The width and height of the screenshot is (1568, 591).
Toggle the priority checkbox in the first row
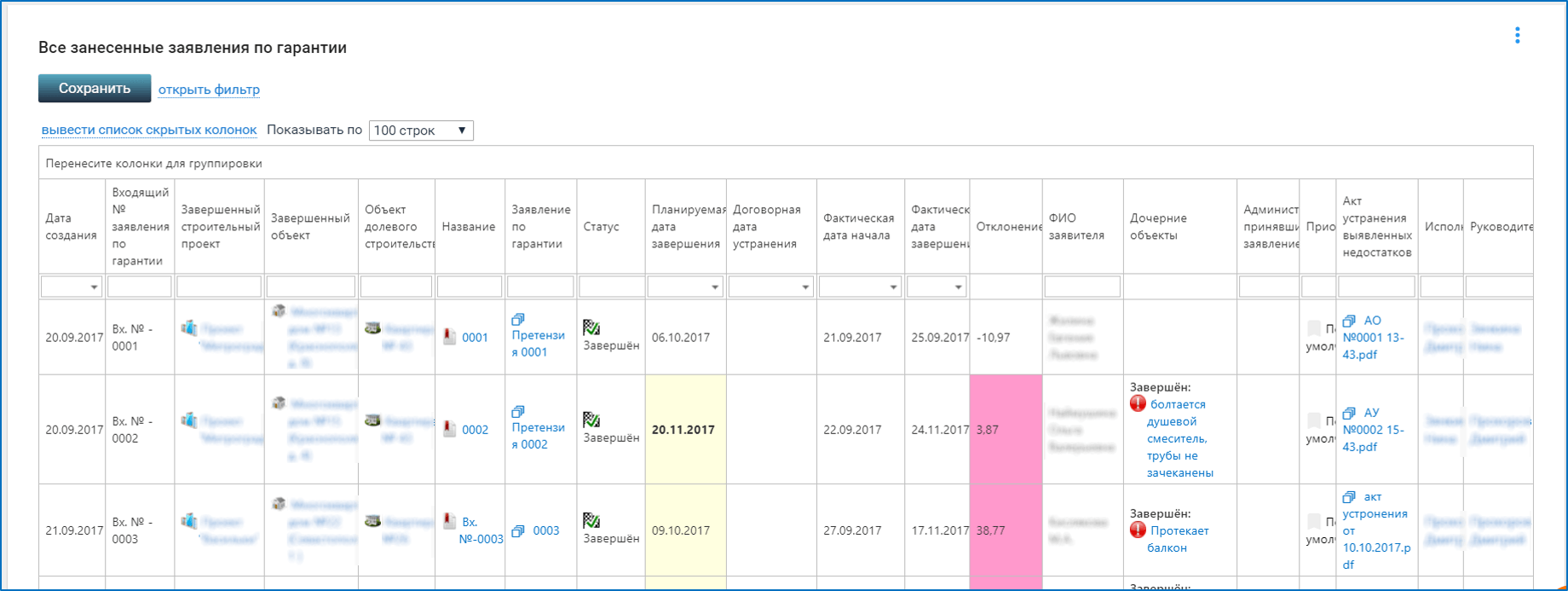1314,328
